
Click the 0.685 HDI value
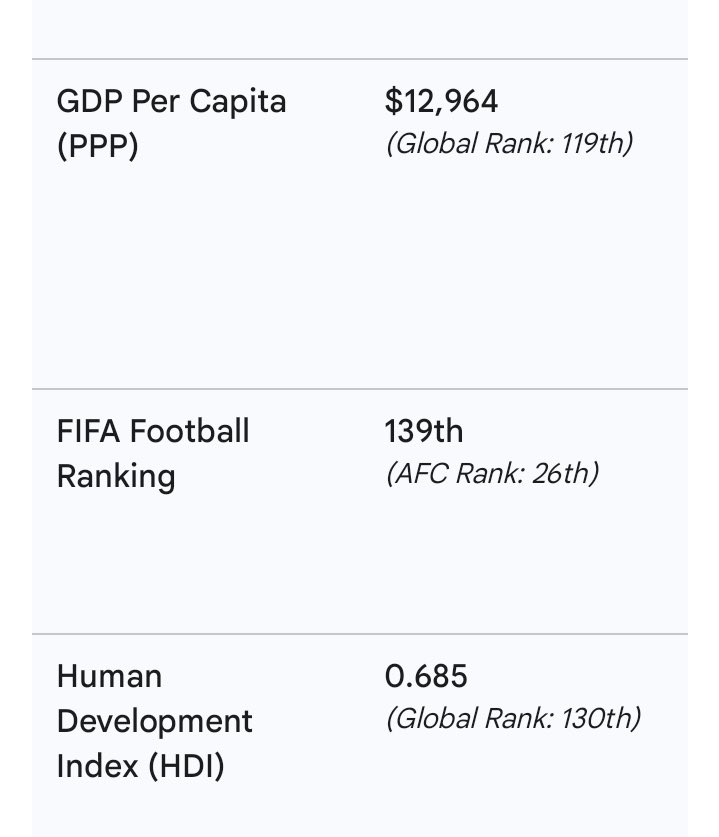pos(426,676)
